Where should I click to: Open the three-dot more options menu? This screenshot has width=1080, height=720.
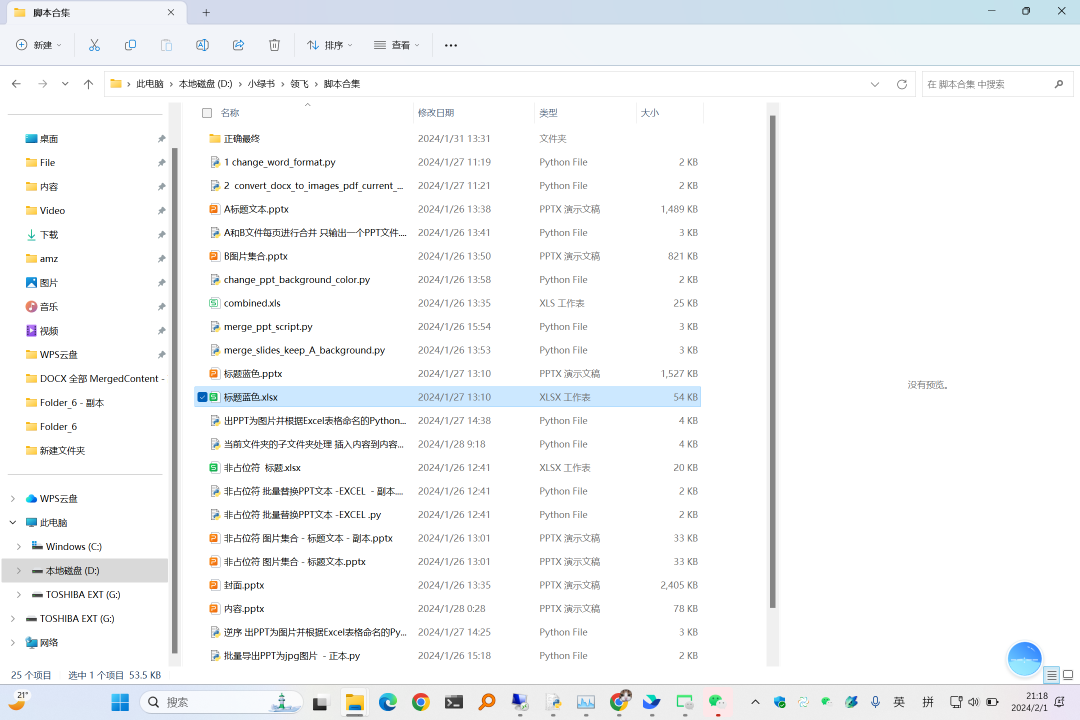pos(450,45)
